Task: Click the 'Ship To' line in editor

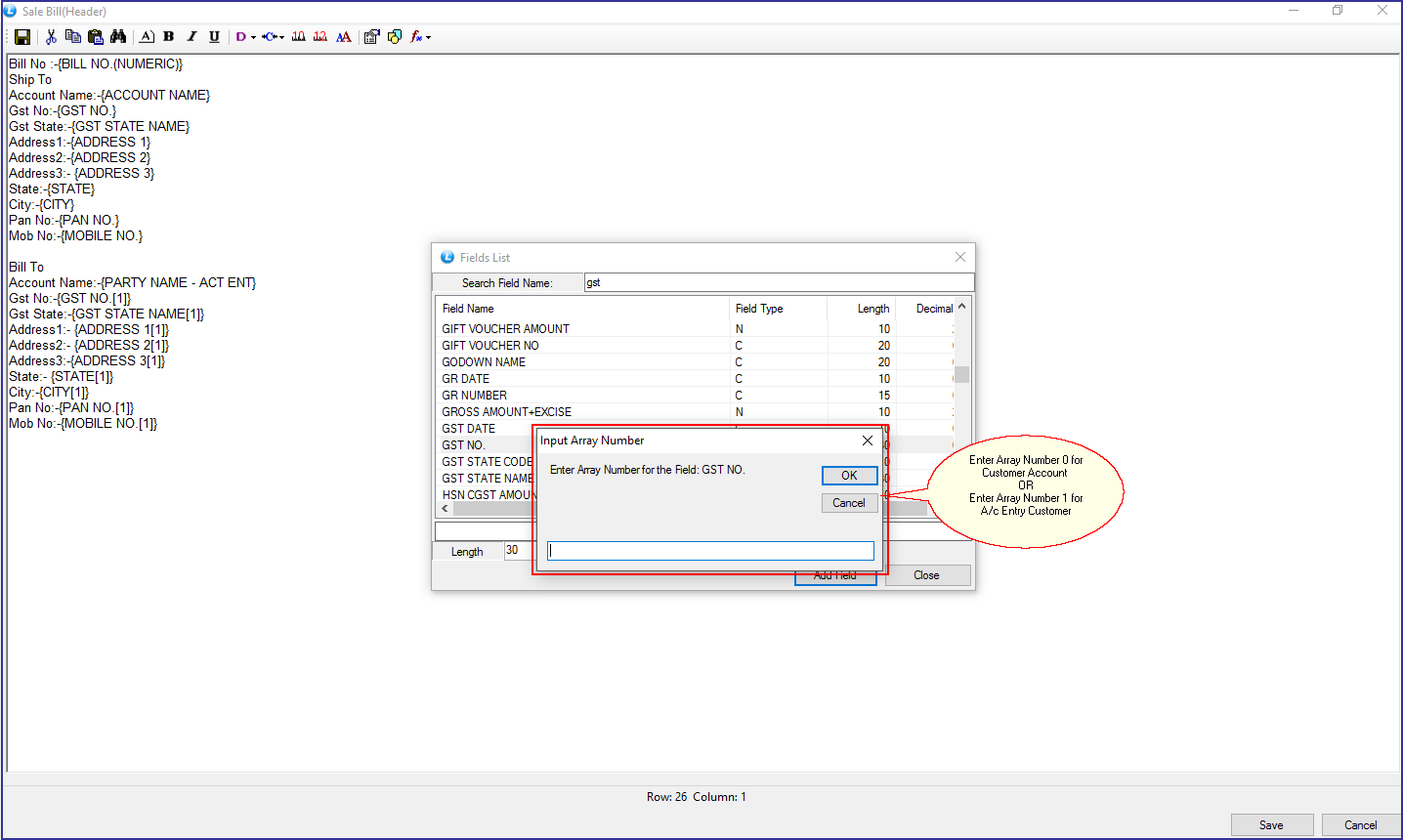Action: coord(30,79)
